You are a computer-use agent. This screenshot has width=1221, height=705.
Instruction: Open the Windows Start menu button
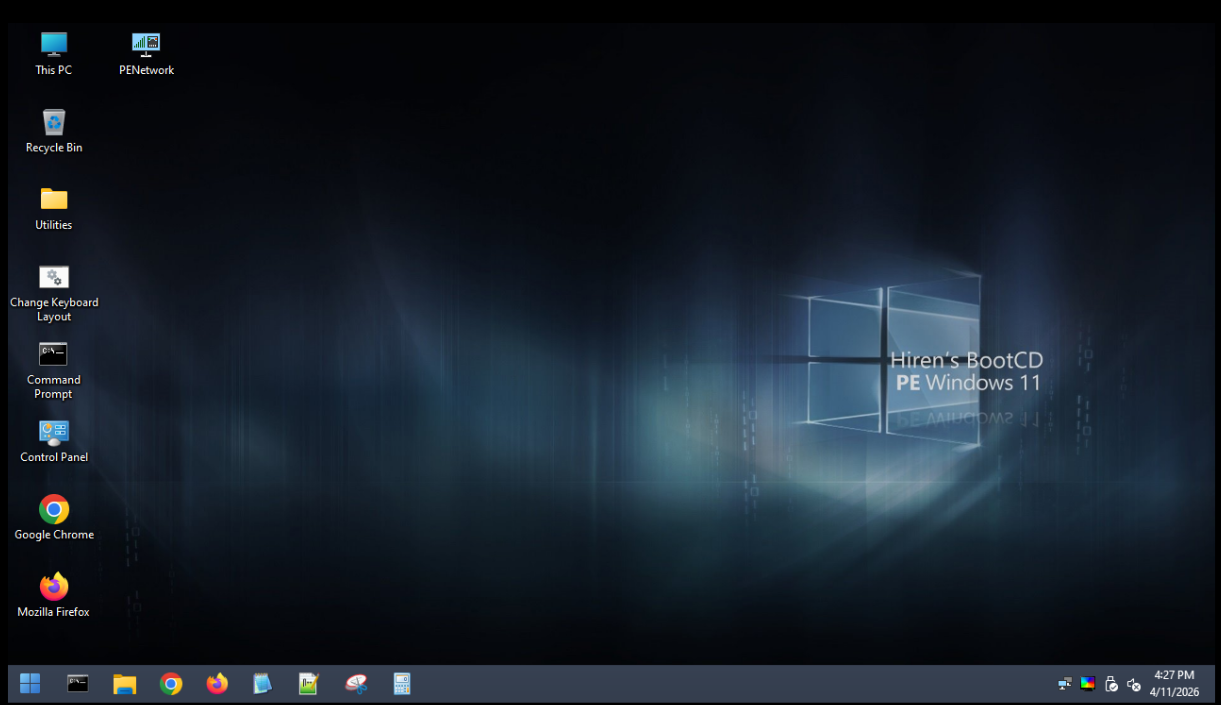pos(30,684)
